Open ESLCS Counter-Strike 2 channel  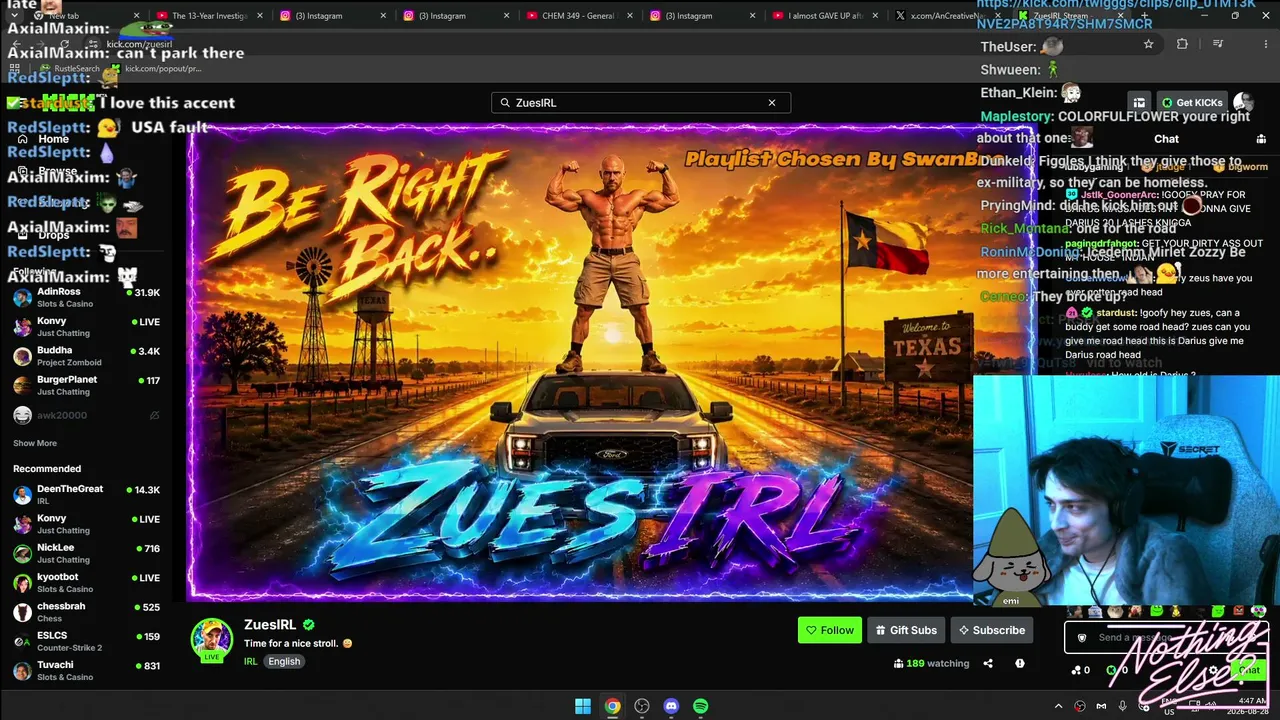(86, 641)
